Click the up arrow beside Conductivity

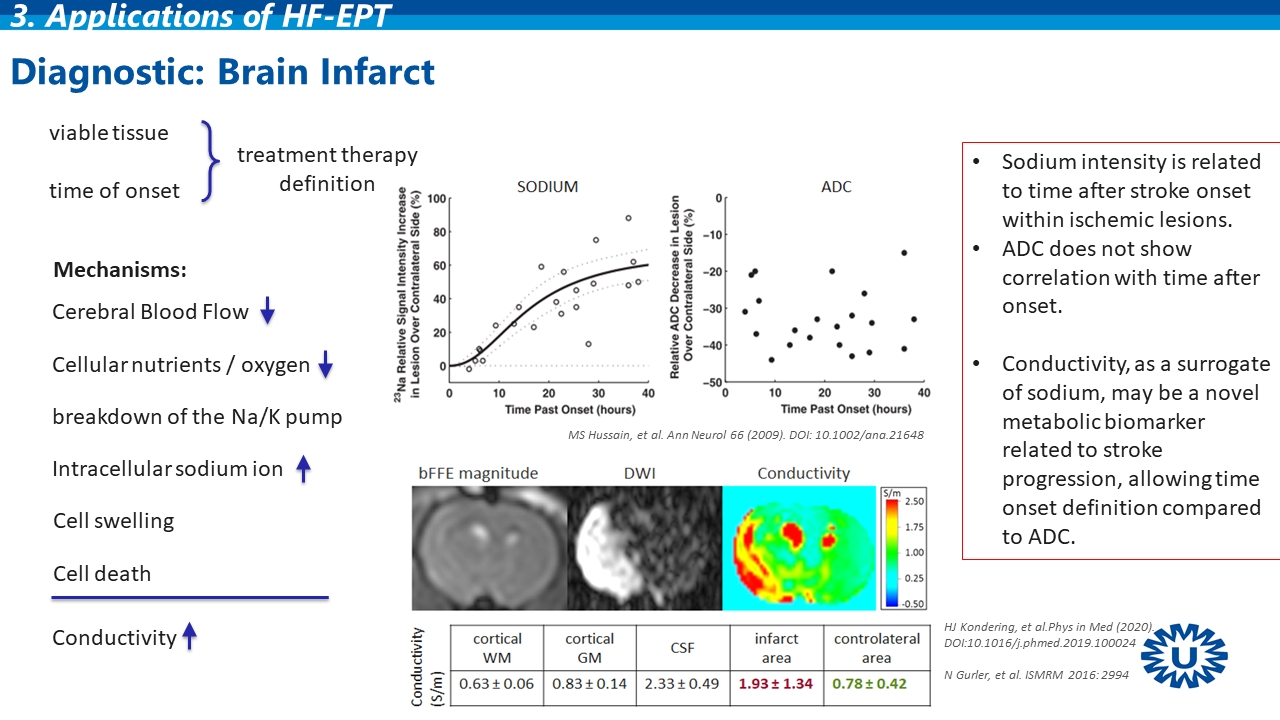(x=189, y=637)
